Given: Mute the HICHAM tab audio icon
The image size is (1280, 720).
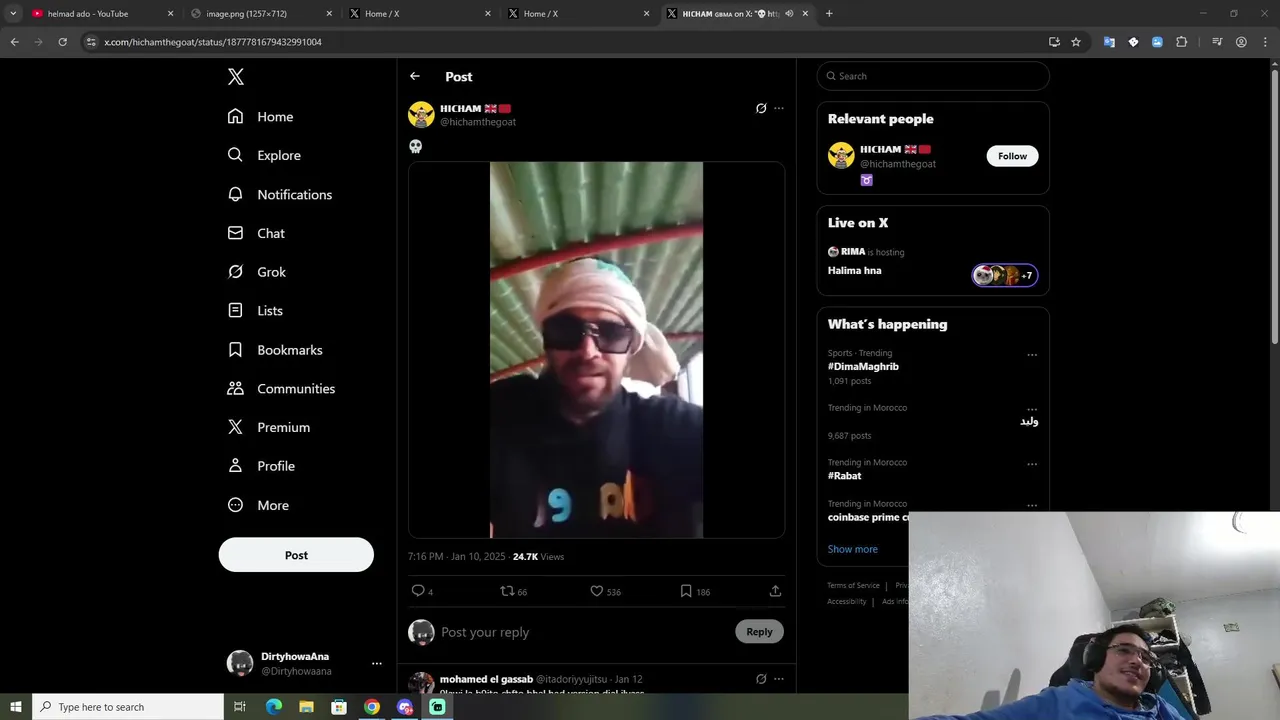Looking at the screenshot, I should pyautogui.click(x=789, y=14).
